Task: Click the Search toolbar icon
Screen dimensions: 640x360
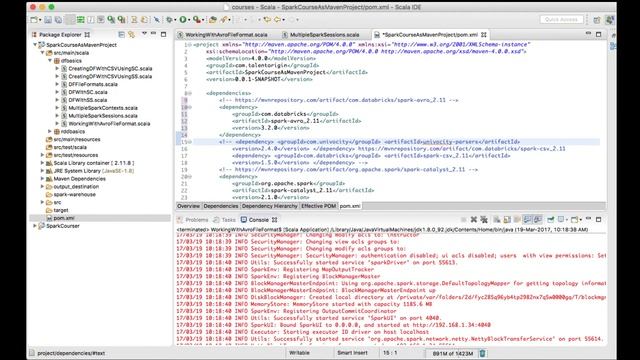Action: [x=224, y=20]
